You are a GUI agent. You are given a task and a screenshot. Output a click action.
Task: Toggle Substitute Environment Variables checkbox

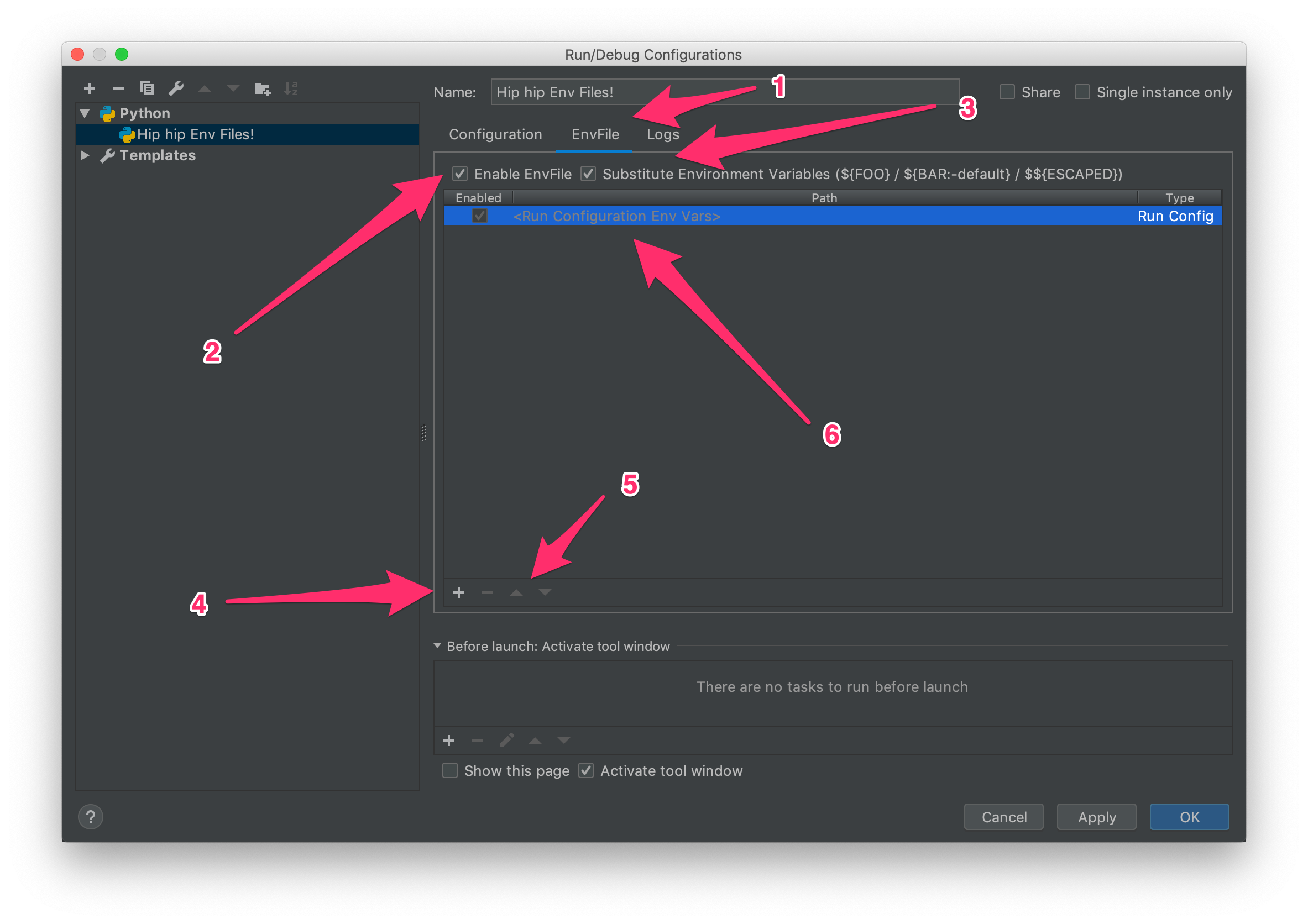(x=588, y=174)
